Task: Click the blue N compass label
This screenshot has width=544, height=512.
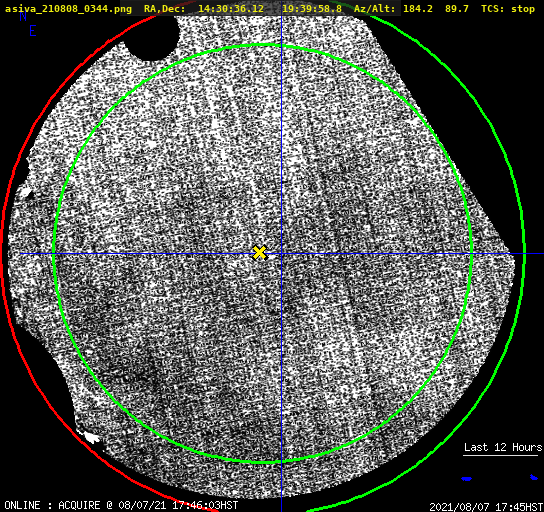Action: pos(23,16)
